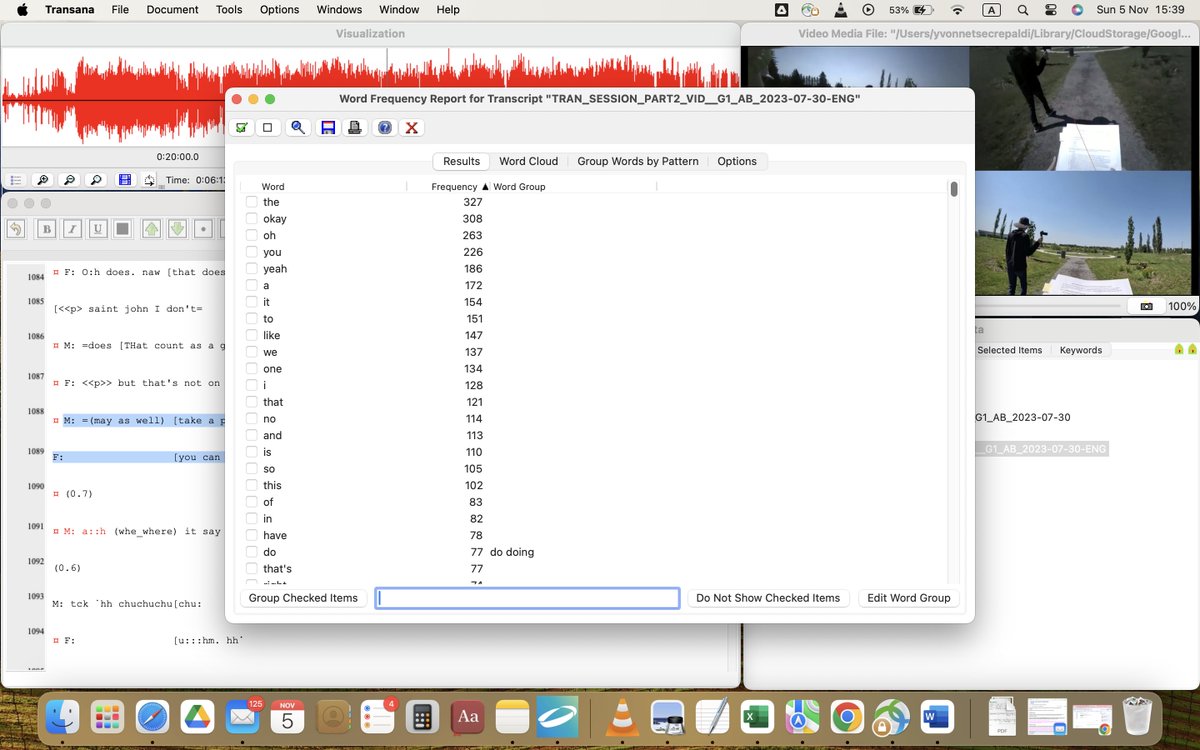Viewport: 1200px width, 750px height.
Task: Check the box for the word "like"
Action: (252, 335)
